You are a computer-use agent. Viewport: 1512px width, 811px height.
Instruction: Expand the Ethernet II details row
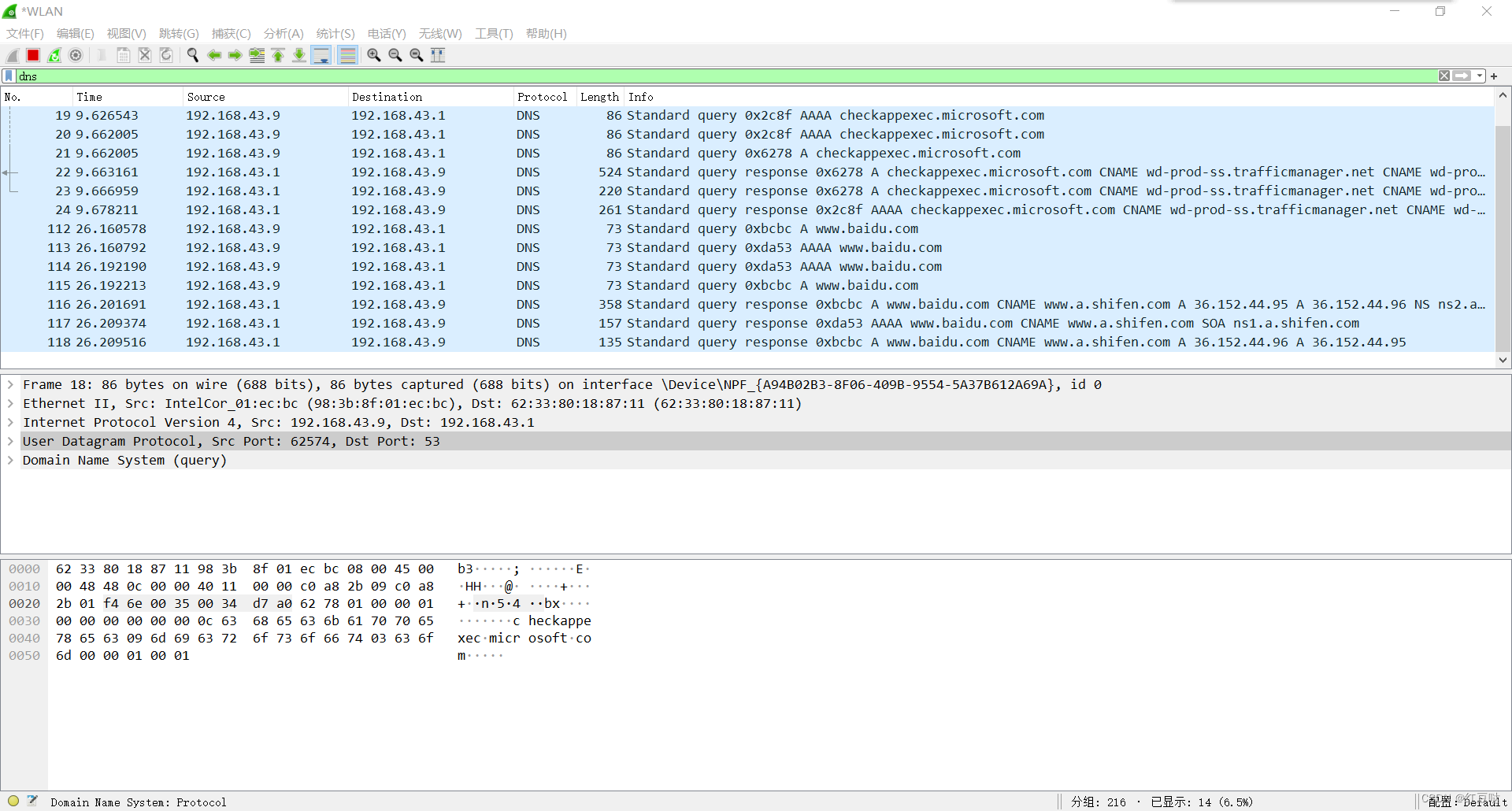point(10,403)
